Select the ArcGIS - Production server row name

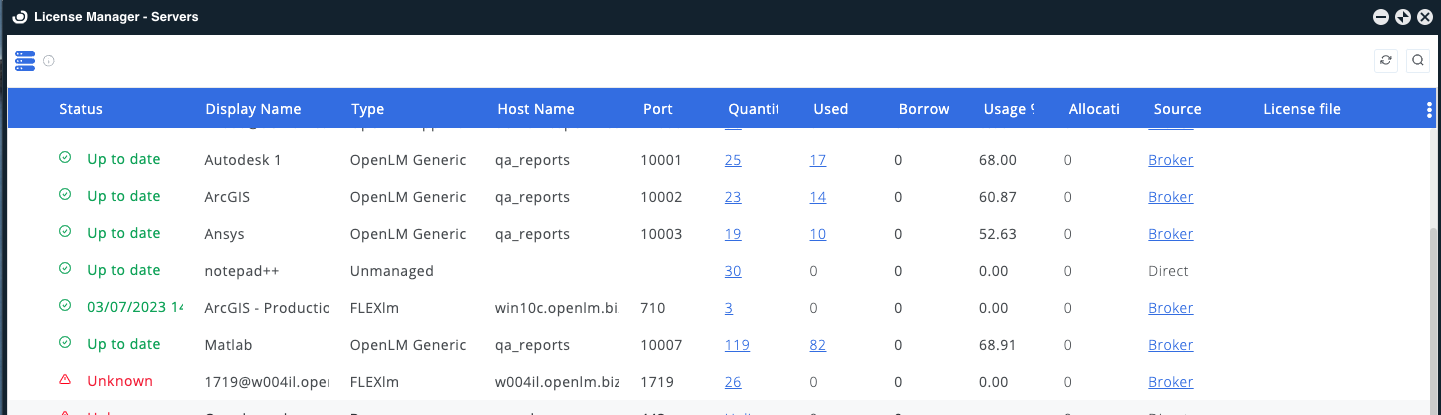266,308
